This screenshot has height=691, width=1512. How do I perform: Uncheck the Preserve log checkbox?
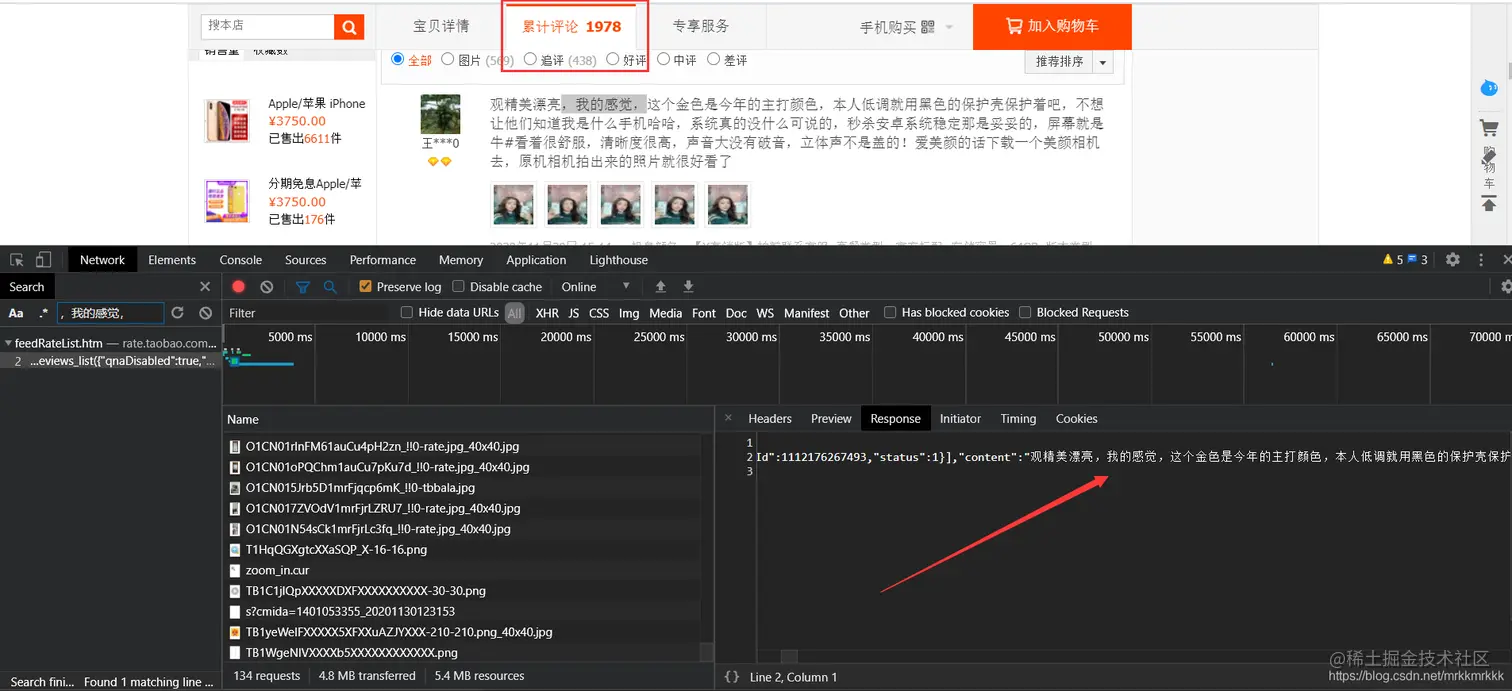click(x=366, y=286)
